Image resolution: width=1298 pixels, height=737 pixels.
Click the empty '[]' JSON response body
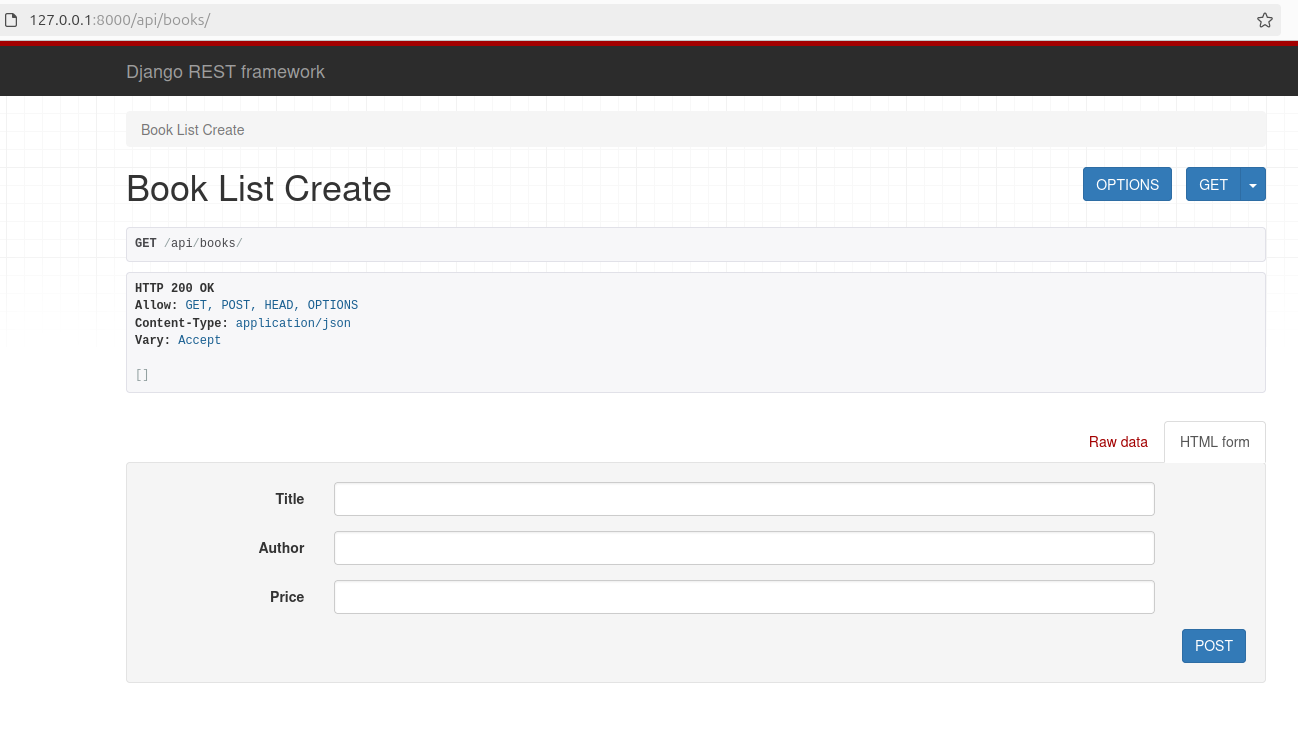(142, 375)
